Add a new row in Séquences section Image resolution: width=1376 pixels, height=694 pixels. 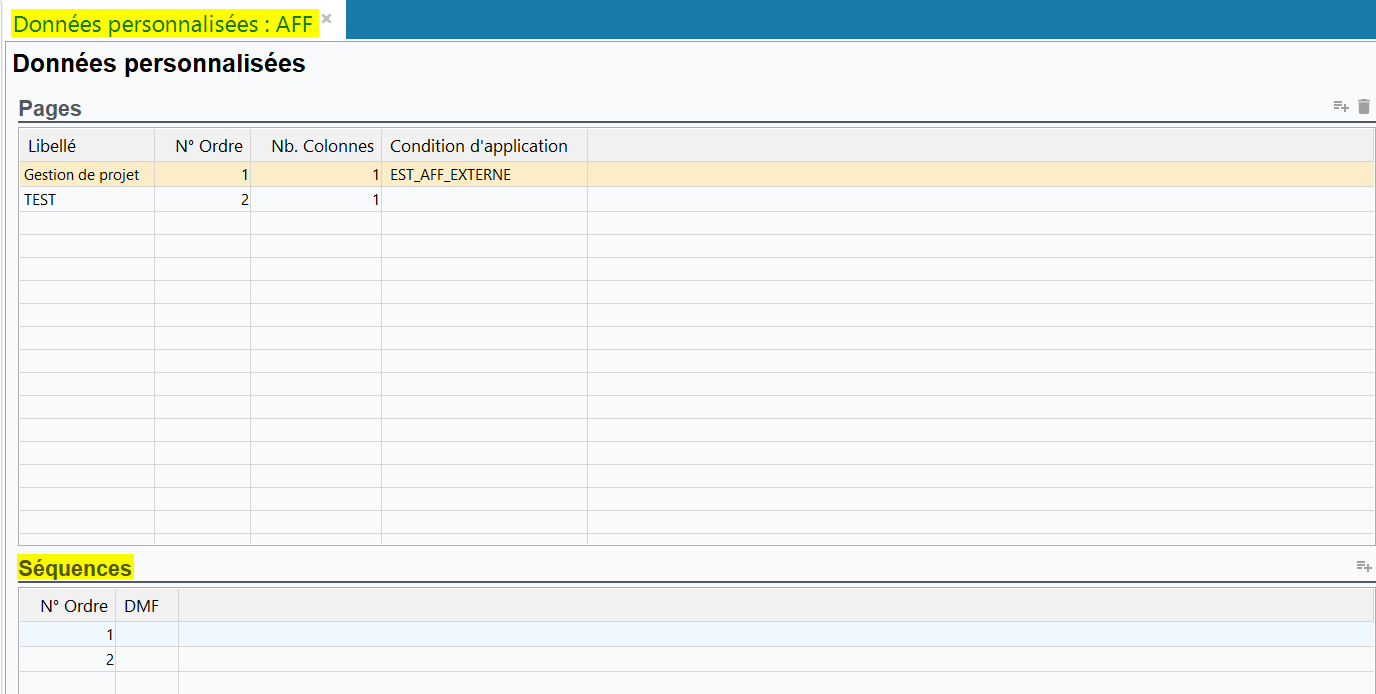[x=1363, y=567]
